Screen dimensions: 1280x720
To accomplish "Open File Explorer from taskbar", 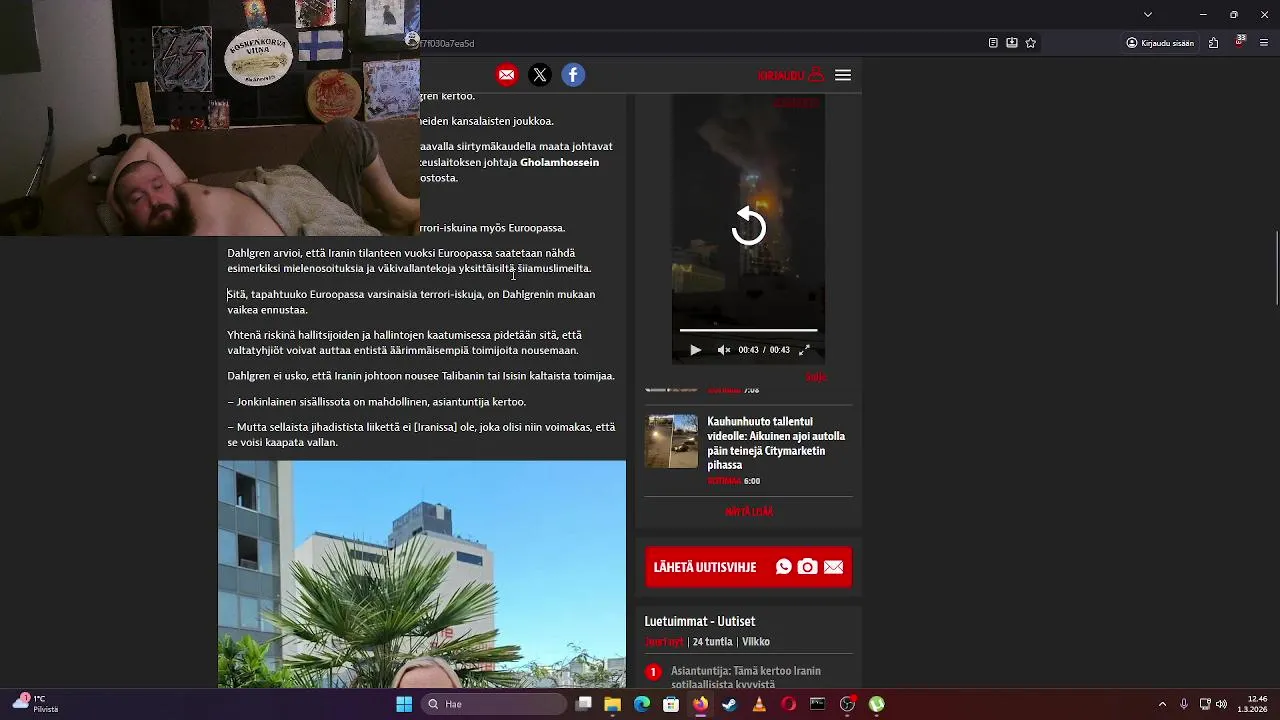I will (613, 704).
